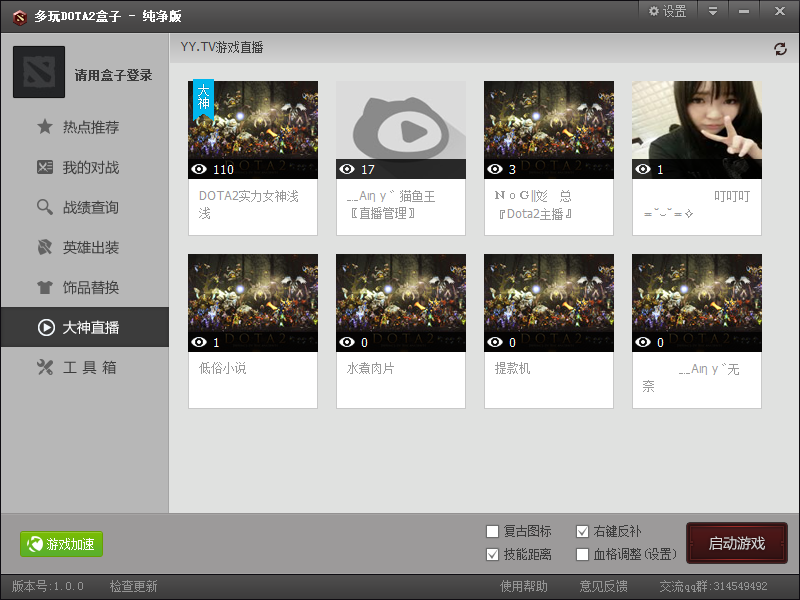The width and height of the screenshot is (800, 600).
Task: Open the girl photo stream thumbnail
Action: 697,130
